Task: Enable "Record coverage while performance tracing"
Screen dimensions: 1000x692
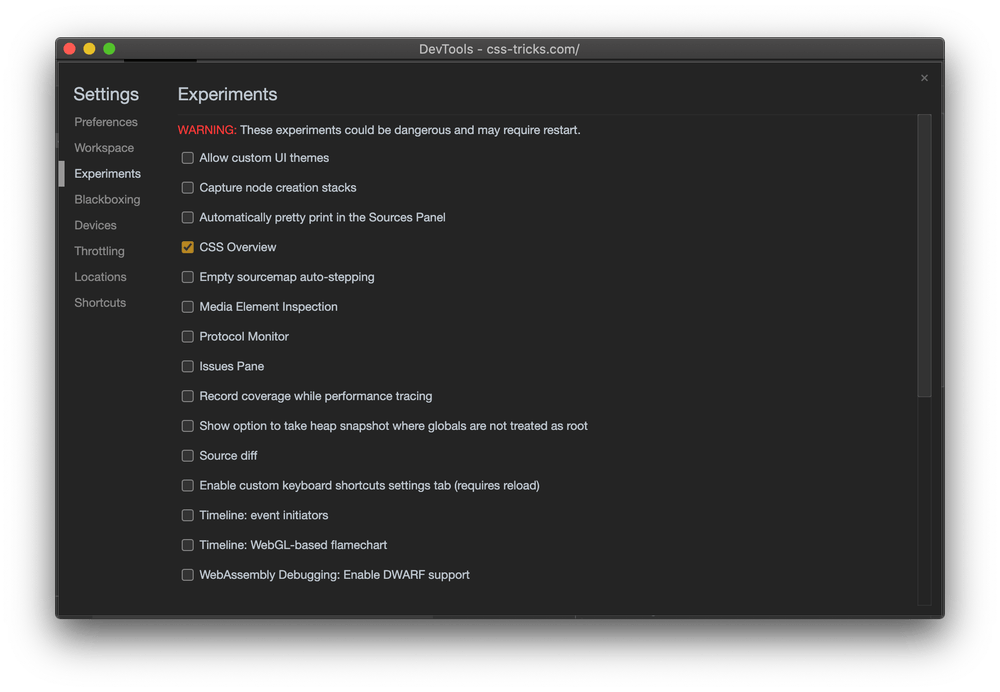Action: click(187, 396)
